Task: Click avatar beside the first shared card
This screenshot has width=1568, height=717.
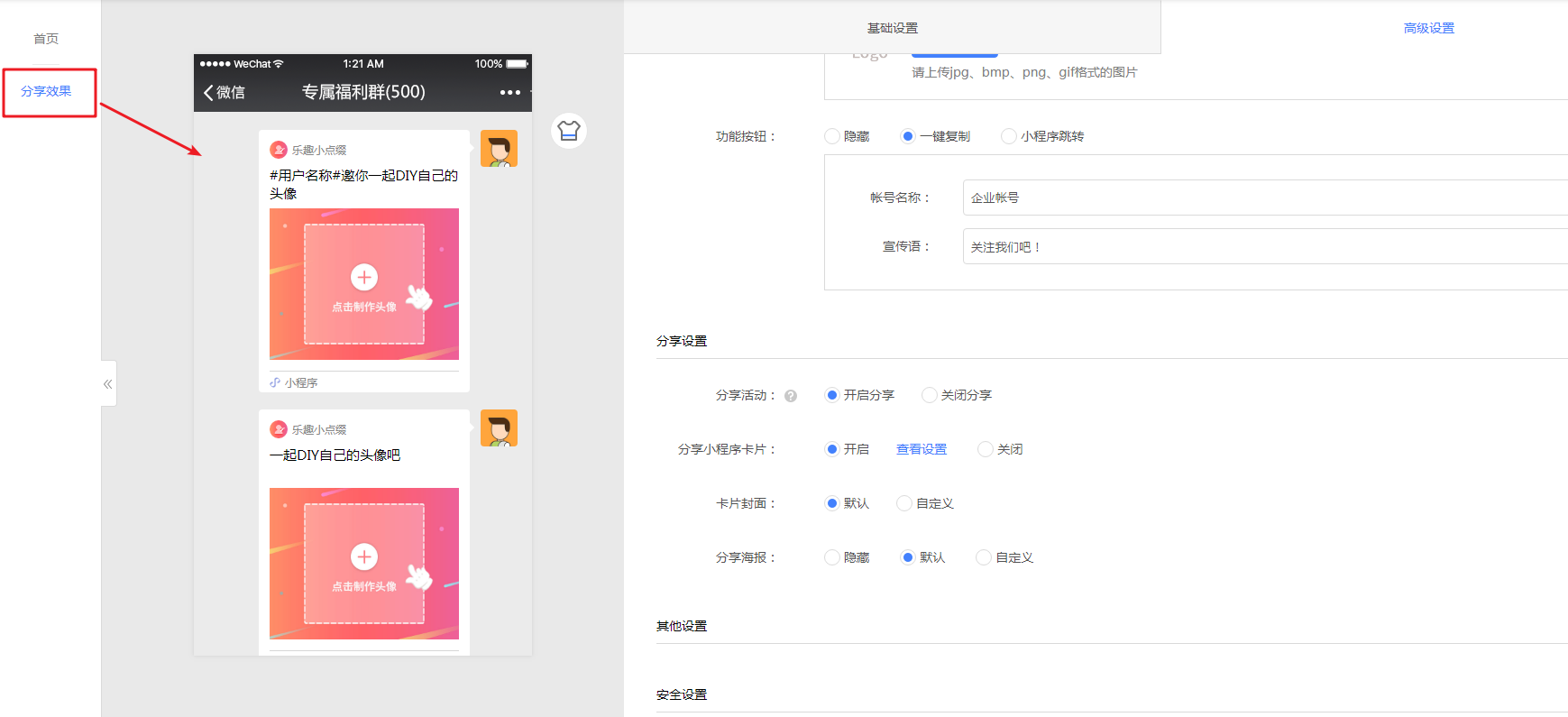Action: tap(499, 149)
